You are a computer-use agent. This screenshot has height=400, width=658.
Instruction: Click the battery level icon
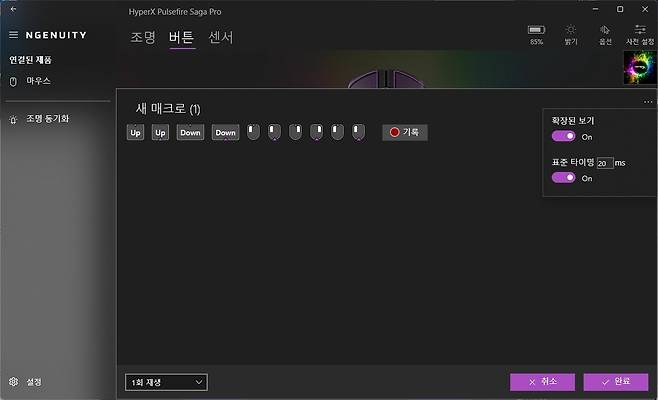click(x=537, y=31)
